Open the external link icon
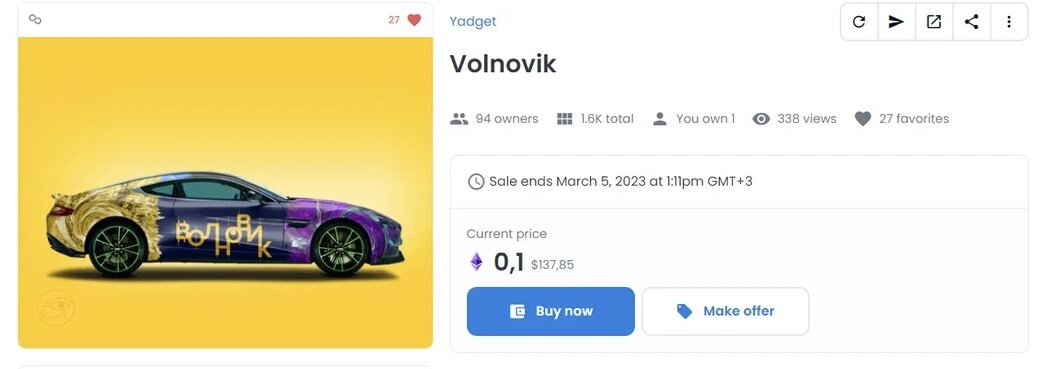Image resolution: width=1040 pixels, height=369 pixels. coord(934,22)
